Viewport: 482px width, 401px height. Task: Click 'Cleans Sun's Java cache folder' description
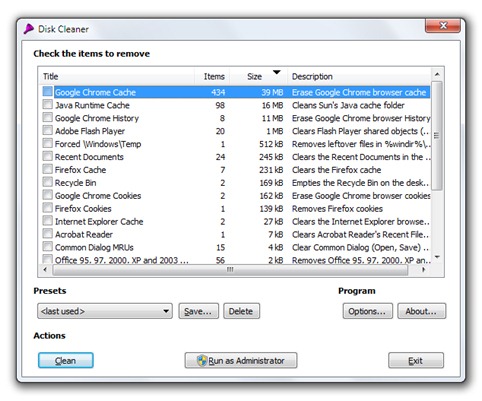[x=348, y=105]
